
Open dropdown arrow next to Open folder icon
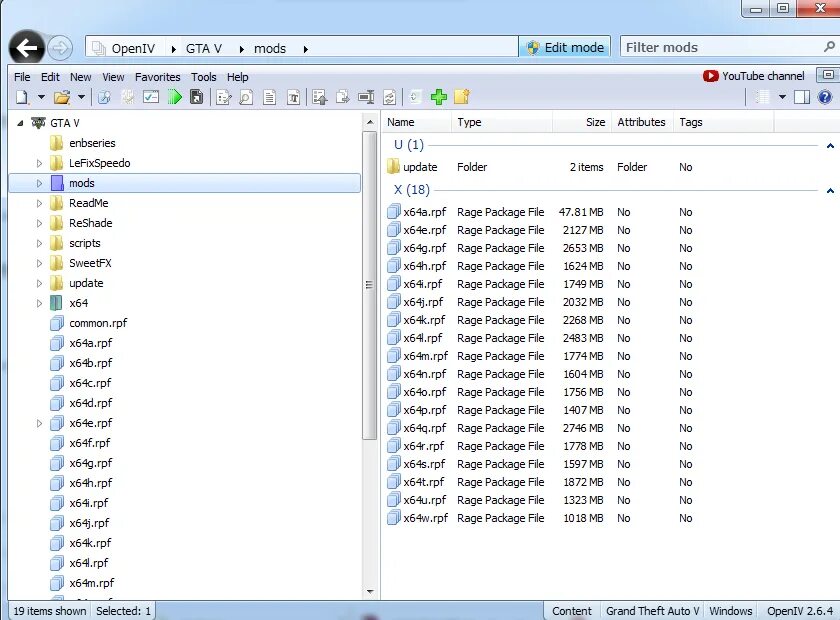pyautogui.click(x=81, y=97)
